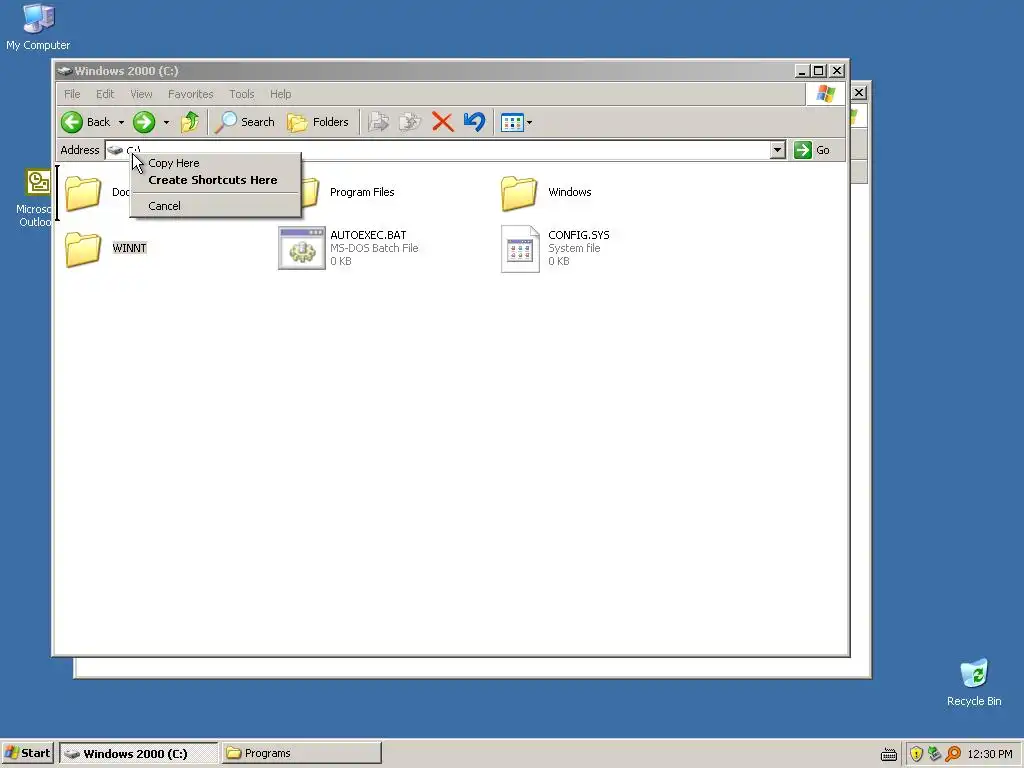Click the Windows folder name label
This screenshot has width=1024, height=768.
point(569,192)
